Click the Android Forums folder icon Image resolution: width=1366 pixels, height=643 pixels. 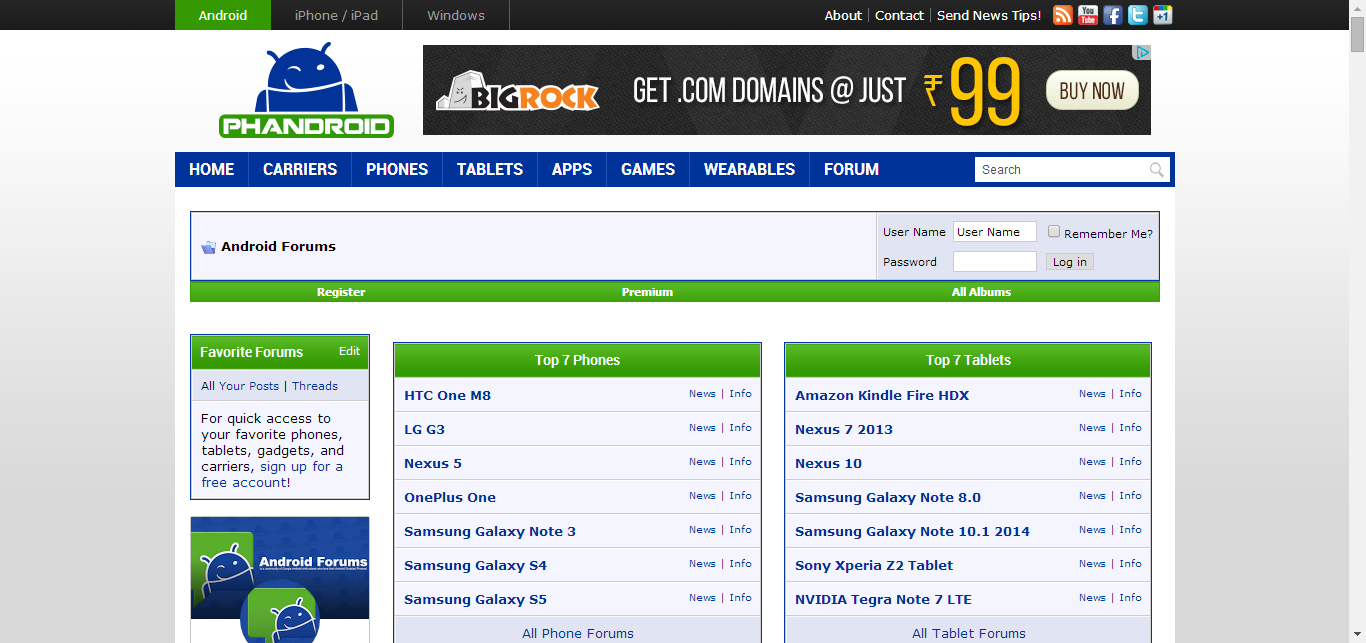[209, 247]
